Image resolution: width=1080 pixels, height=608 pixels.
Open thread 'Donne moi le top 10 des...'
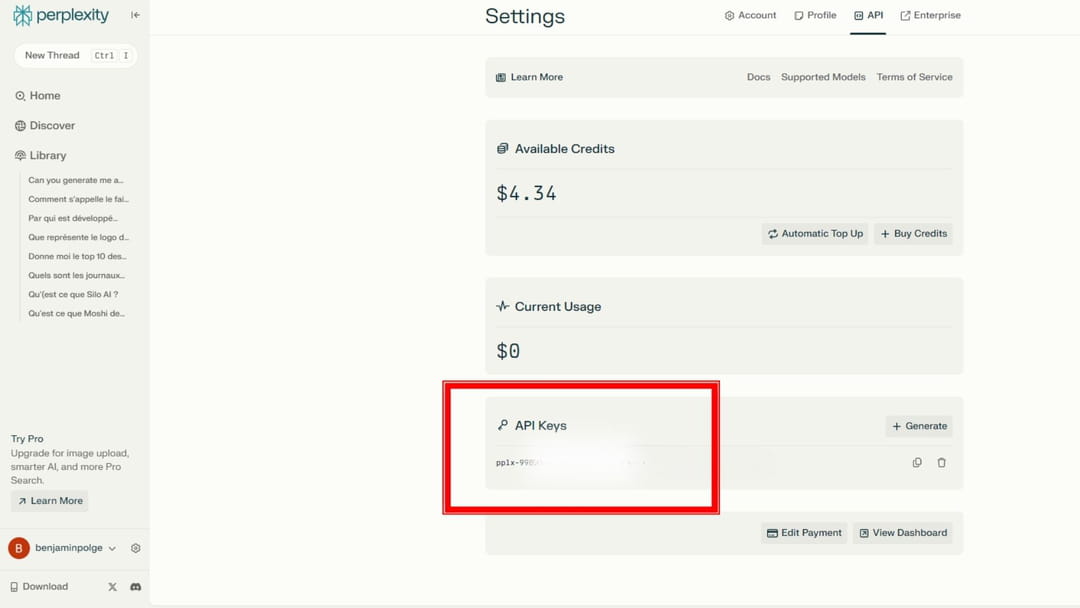pos(77,256)
